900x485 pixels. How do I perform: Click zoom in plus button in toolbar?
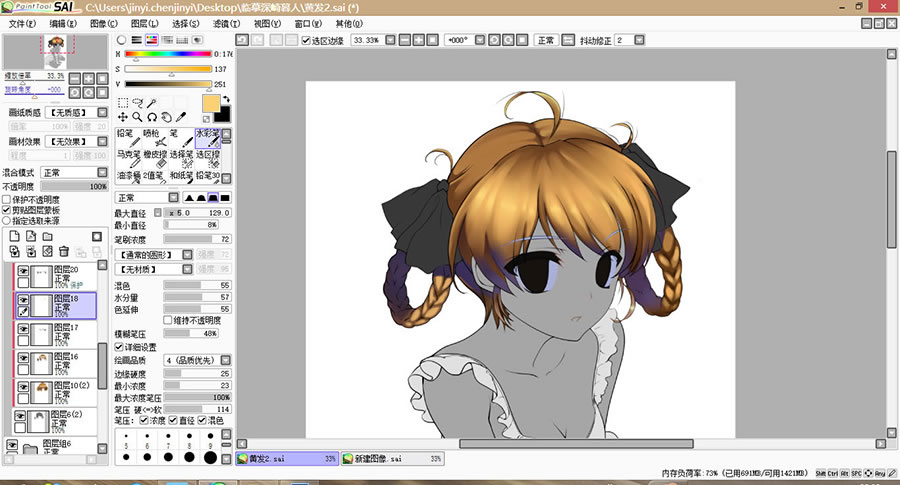coord(418,40)
